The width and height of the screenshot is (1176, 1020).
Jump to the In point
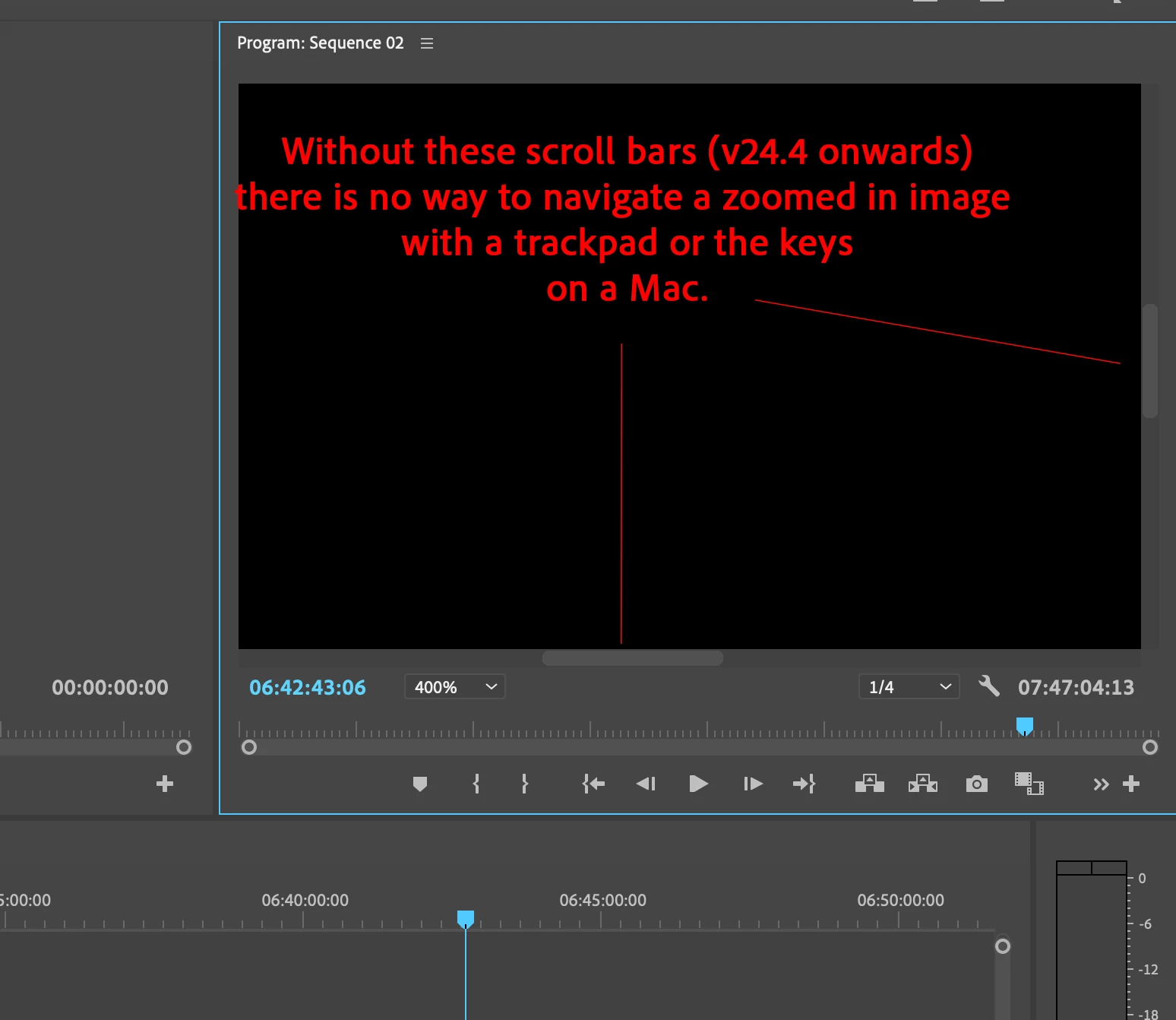[593, 784]
